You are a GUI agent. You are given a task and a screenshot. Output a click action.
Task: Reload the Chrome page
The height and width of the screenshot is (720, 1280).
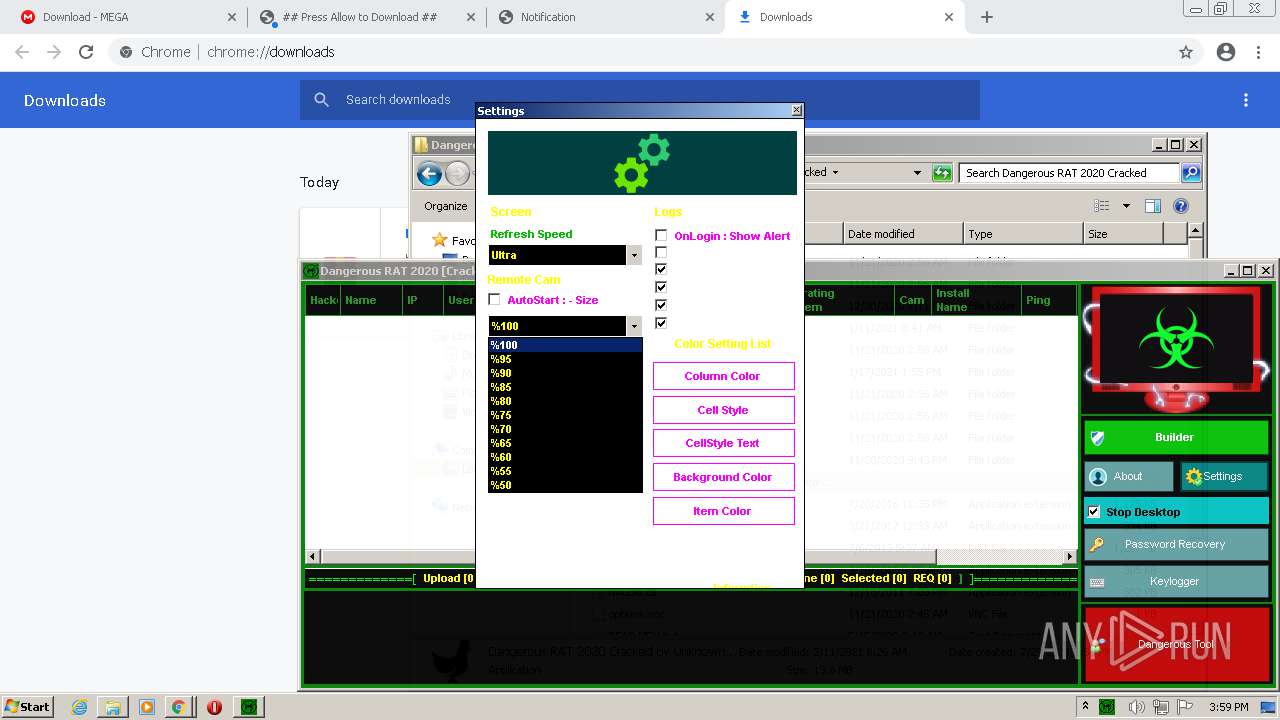coord(86,52)
